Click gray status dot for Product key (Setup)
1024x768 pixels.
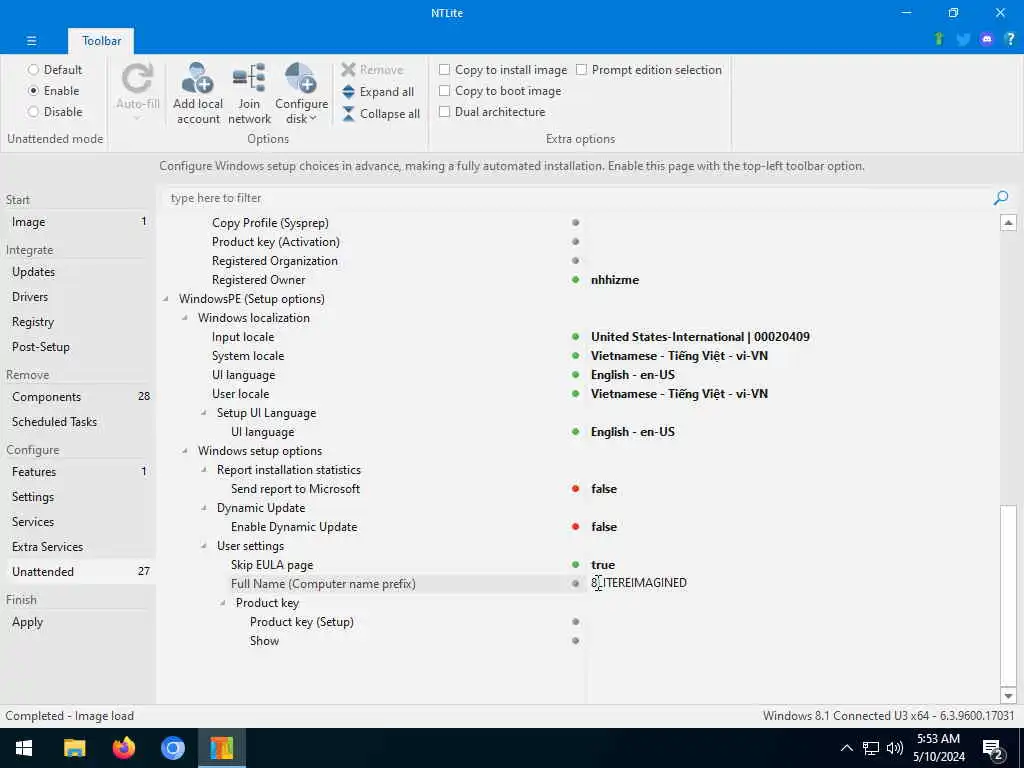coord(575,622)
